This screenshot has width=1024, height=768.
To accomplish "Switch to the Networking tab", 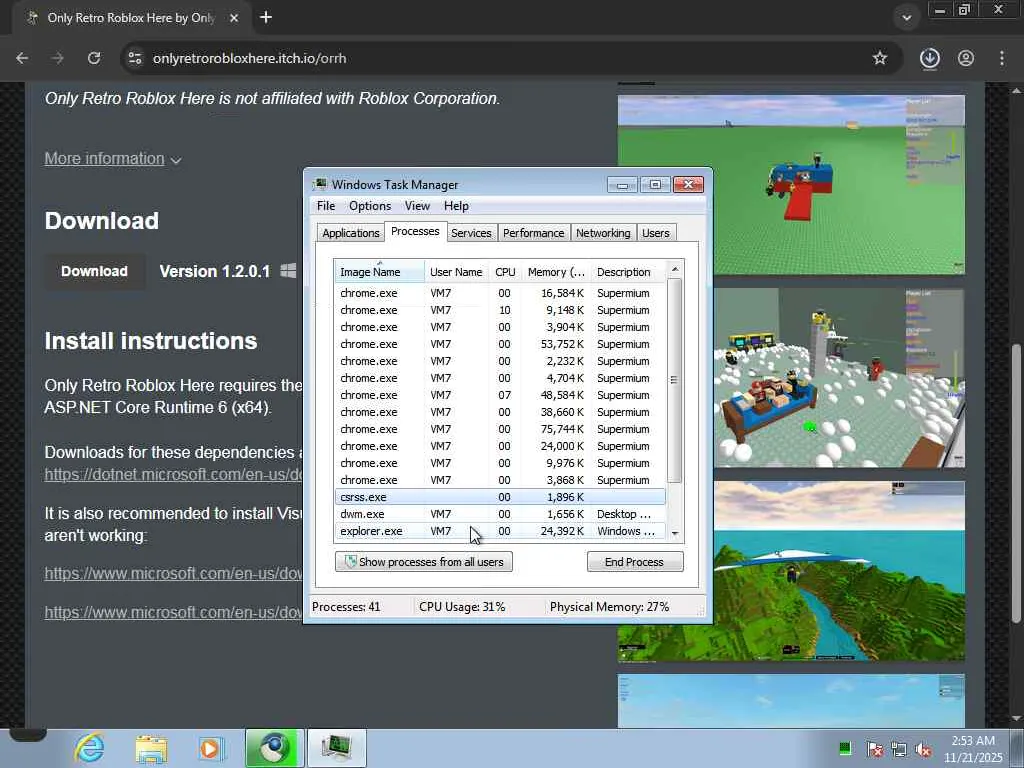I will [x=603, y=233].
